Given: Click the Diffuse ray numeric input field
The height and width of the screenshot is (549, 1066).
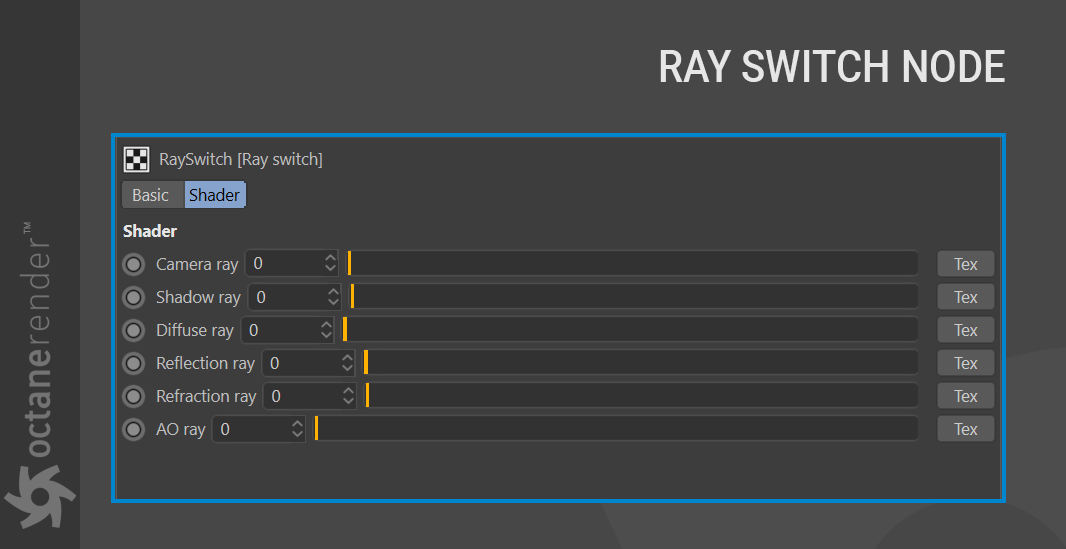Looking at the screenshot, I should point(288,330).
